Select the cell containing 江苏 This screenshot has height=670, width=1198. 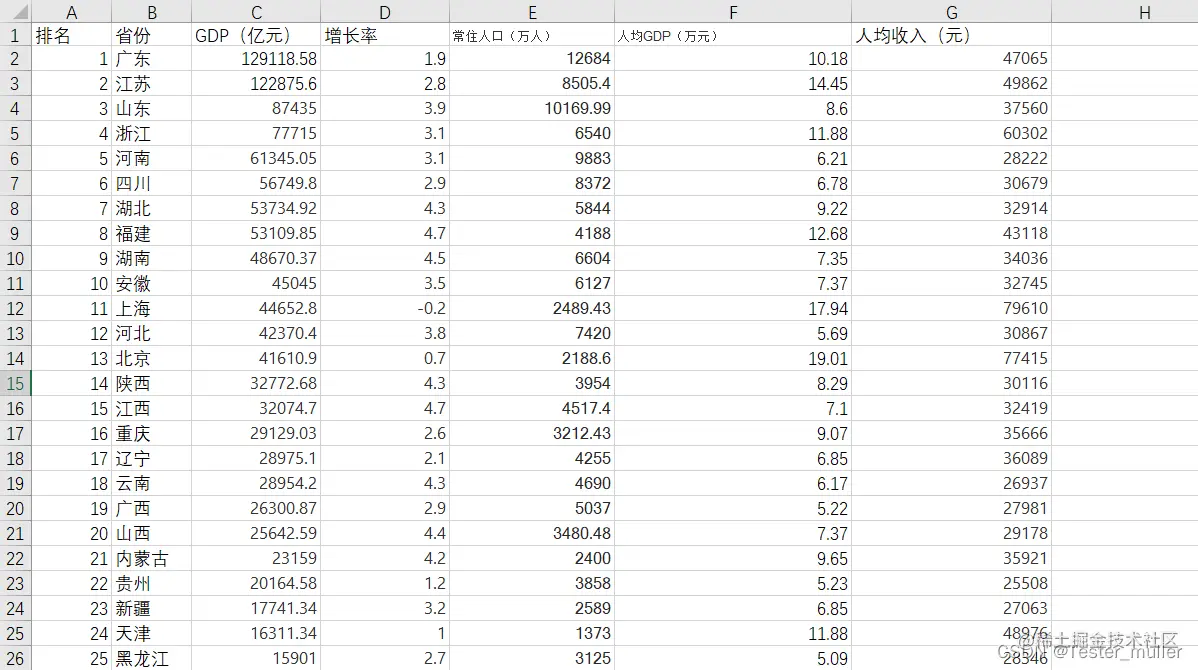point(151,83)
